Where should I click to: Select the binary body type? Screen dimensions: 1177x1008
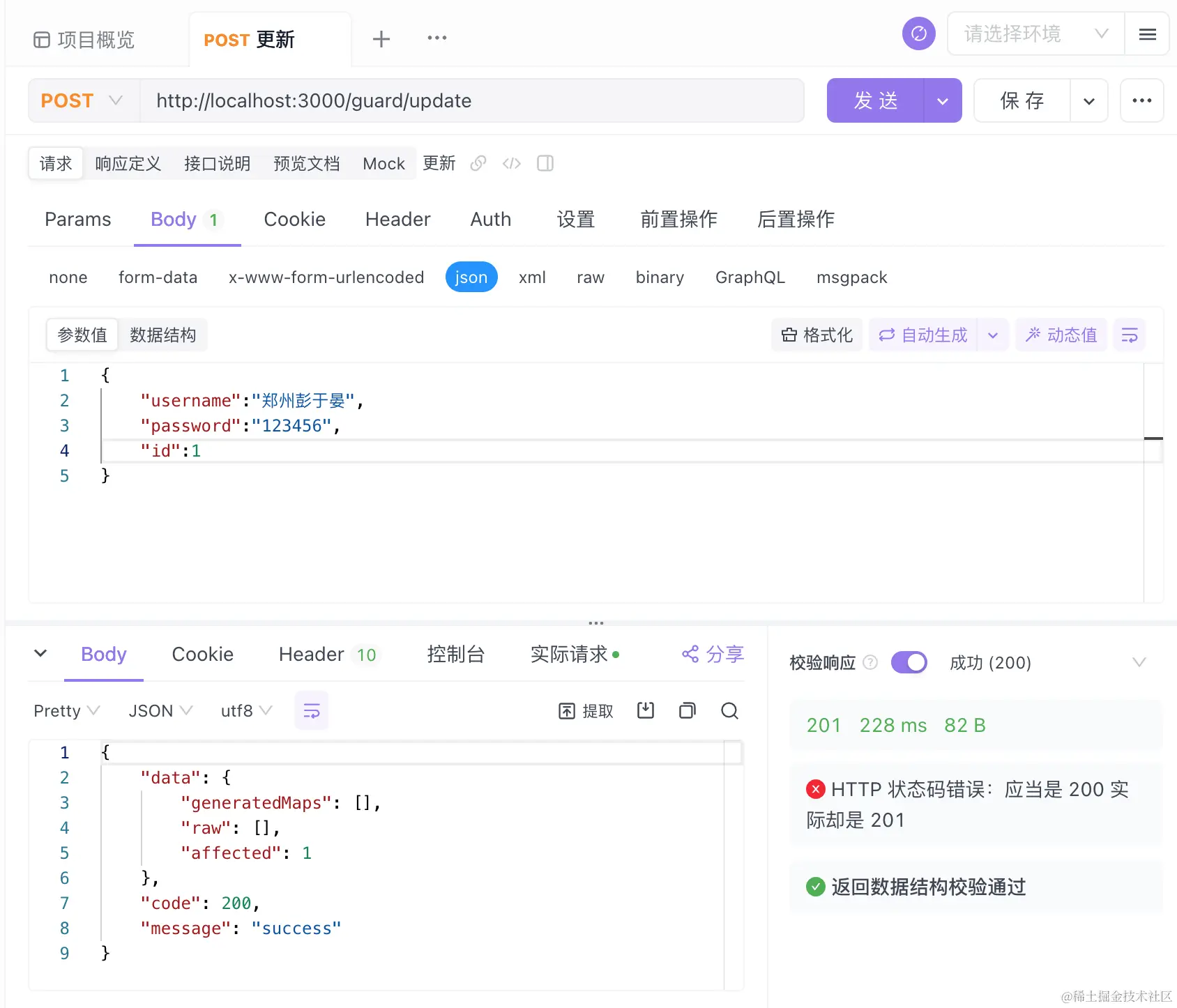click(x=660, y=277)
